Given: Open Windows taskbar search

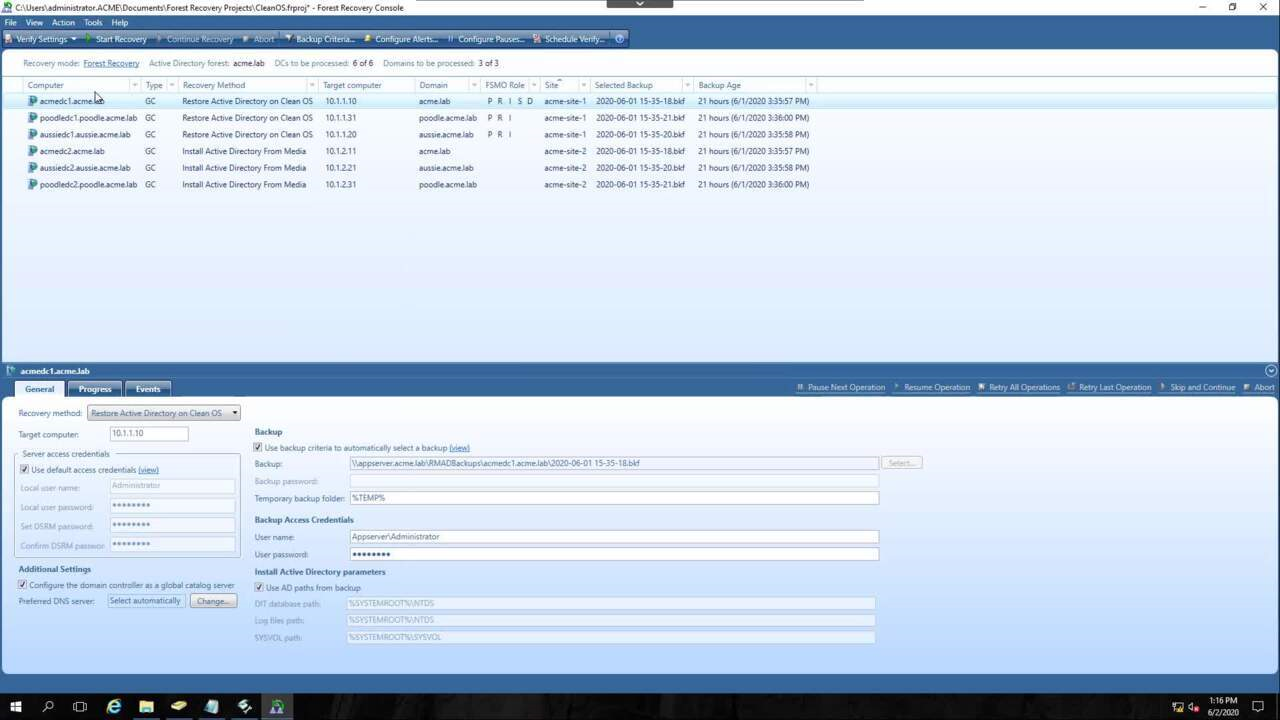Looking at the screenshot, I should point(48,707).
